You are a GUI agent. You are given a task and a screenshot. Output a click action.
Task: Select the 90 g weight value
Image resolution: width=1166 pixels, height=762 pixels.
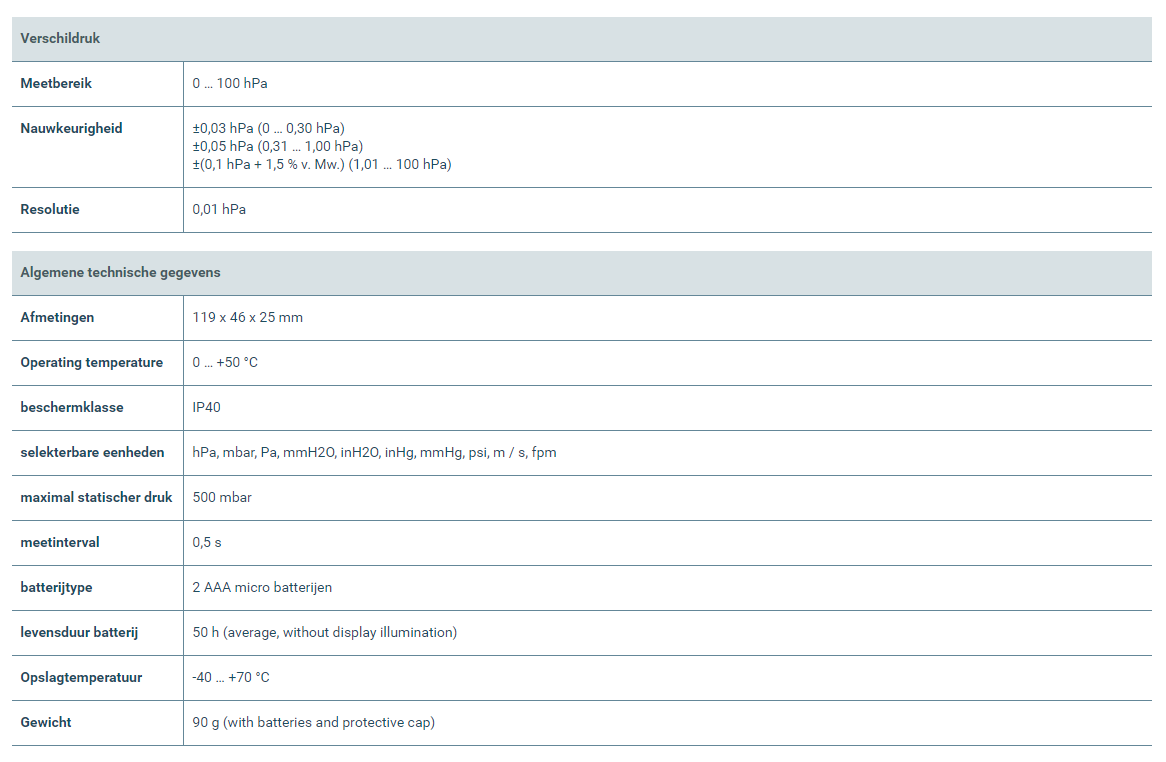tap(313, 723)
